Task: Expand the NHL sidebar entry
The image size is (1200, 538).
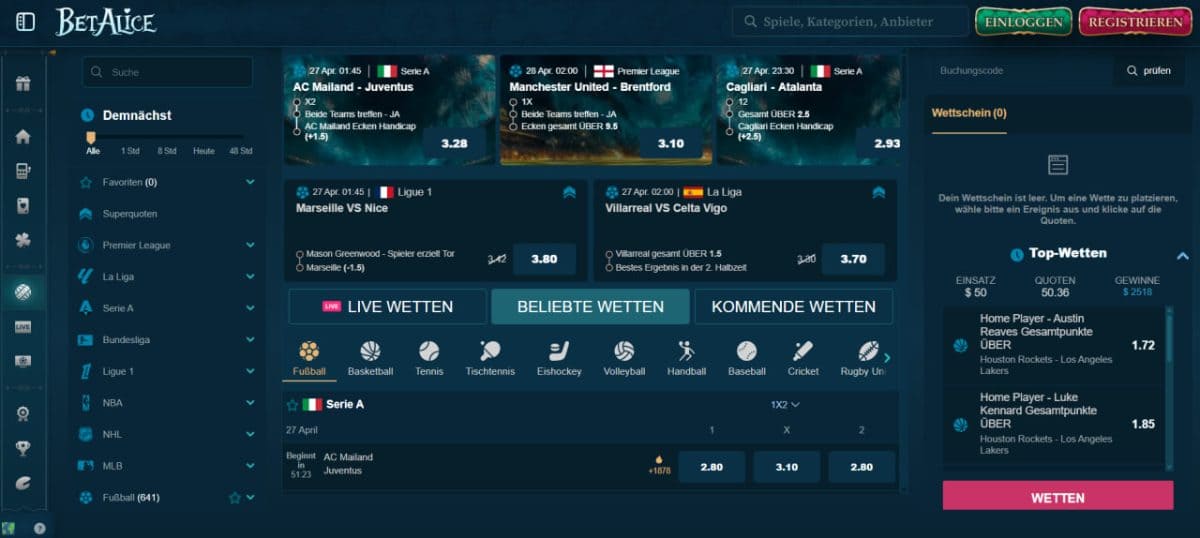Action: (250, 434)
